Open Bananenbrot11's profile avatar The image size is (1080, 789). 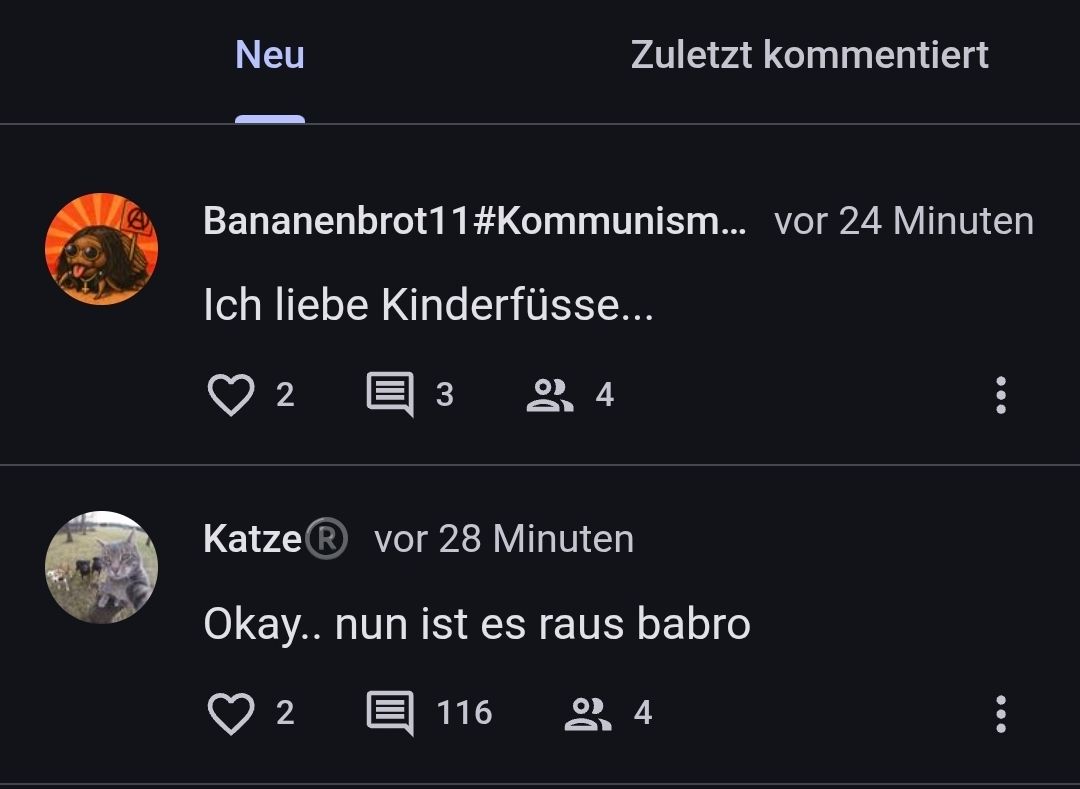[102, 249]
